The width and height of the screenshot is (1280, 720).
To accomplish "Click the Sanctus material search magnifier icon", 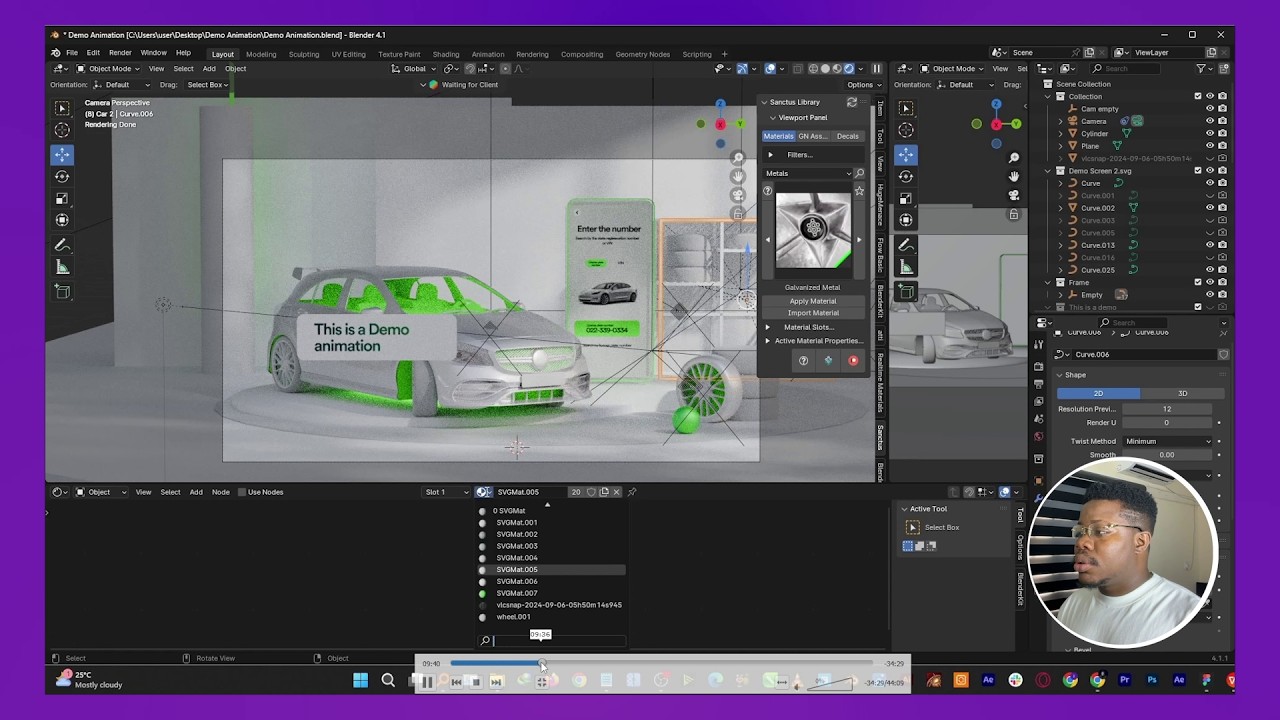I will 859,173.
